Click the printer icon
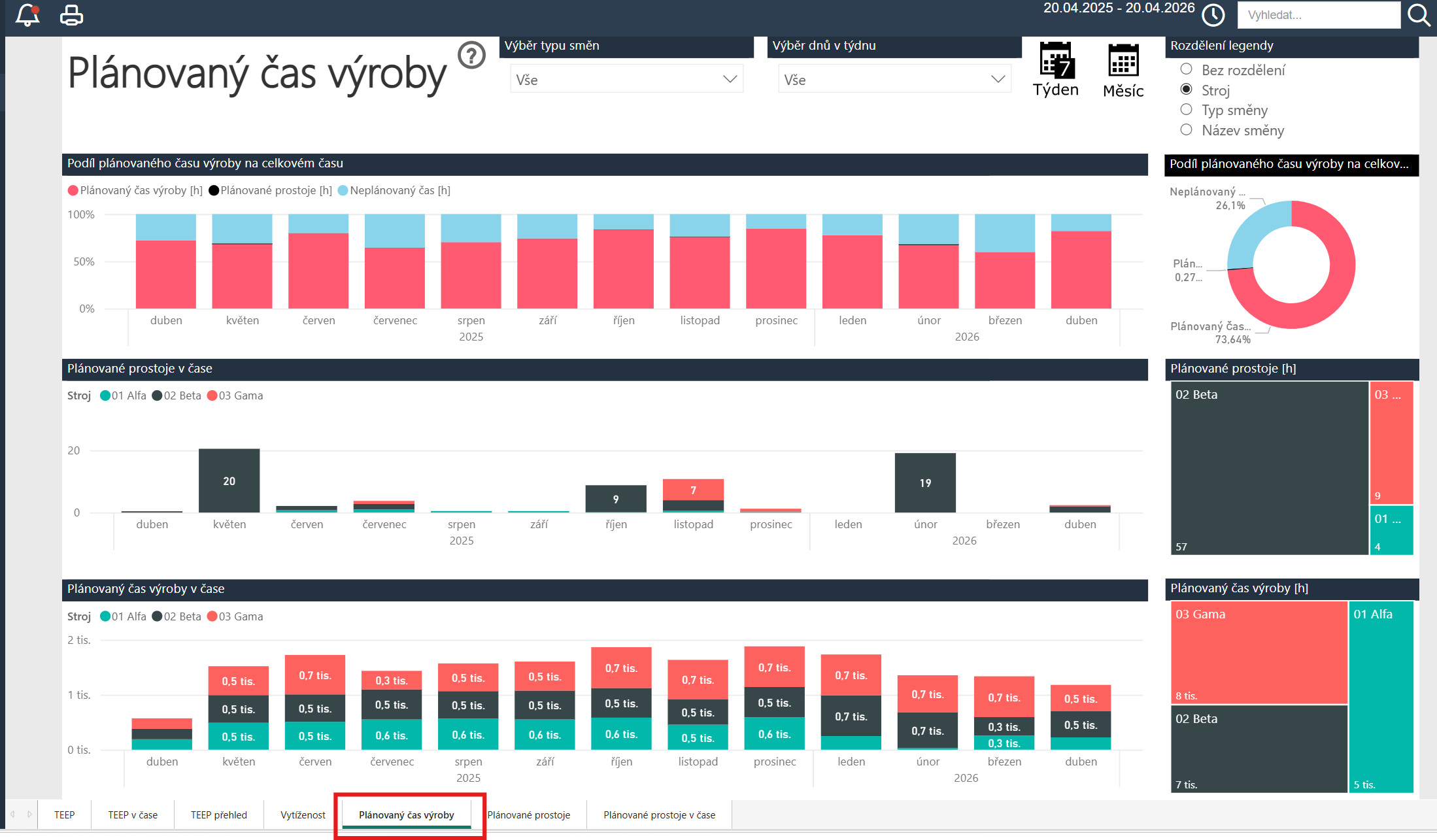 [71, 15]
